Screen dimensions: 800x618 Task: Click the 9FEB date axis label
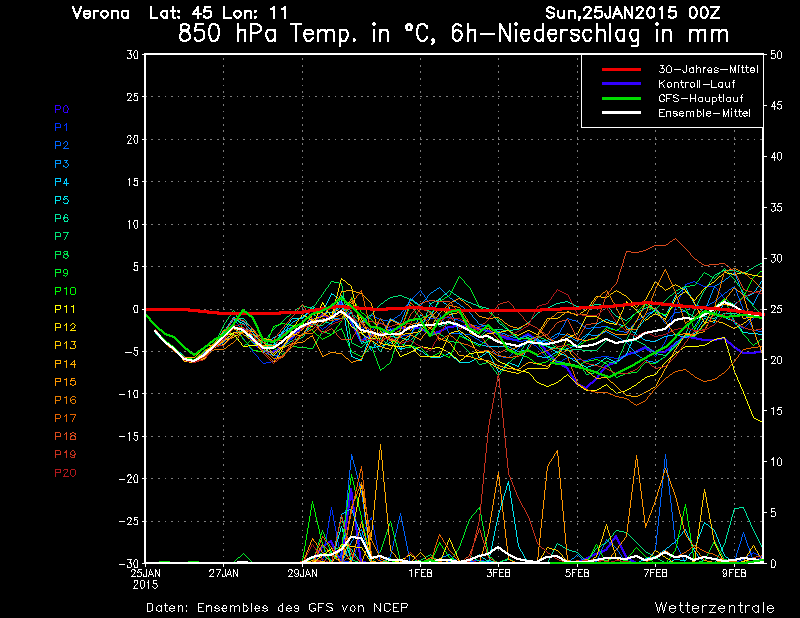point(734,574)
